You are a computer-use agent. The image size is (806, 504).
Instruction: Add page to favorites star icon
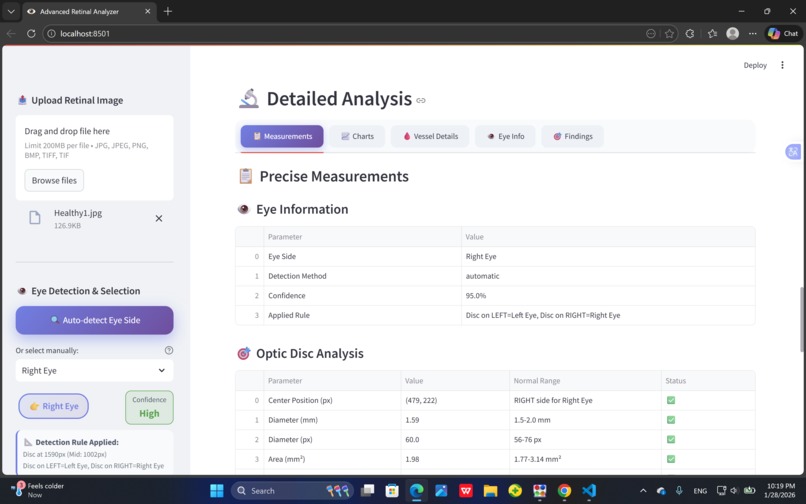point(669,33)
